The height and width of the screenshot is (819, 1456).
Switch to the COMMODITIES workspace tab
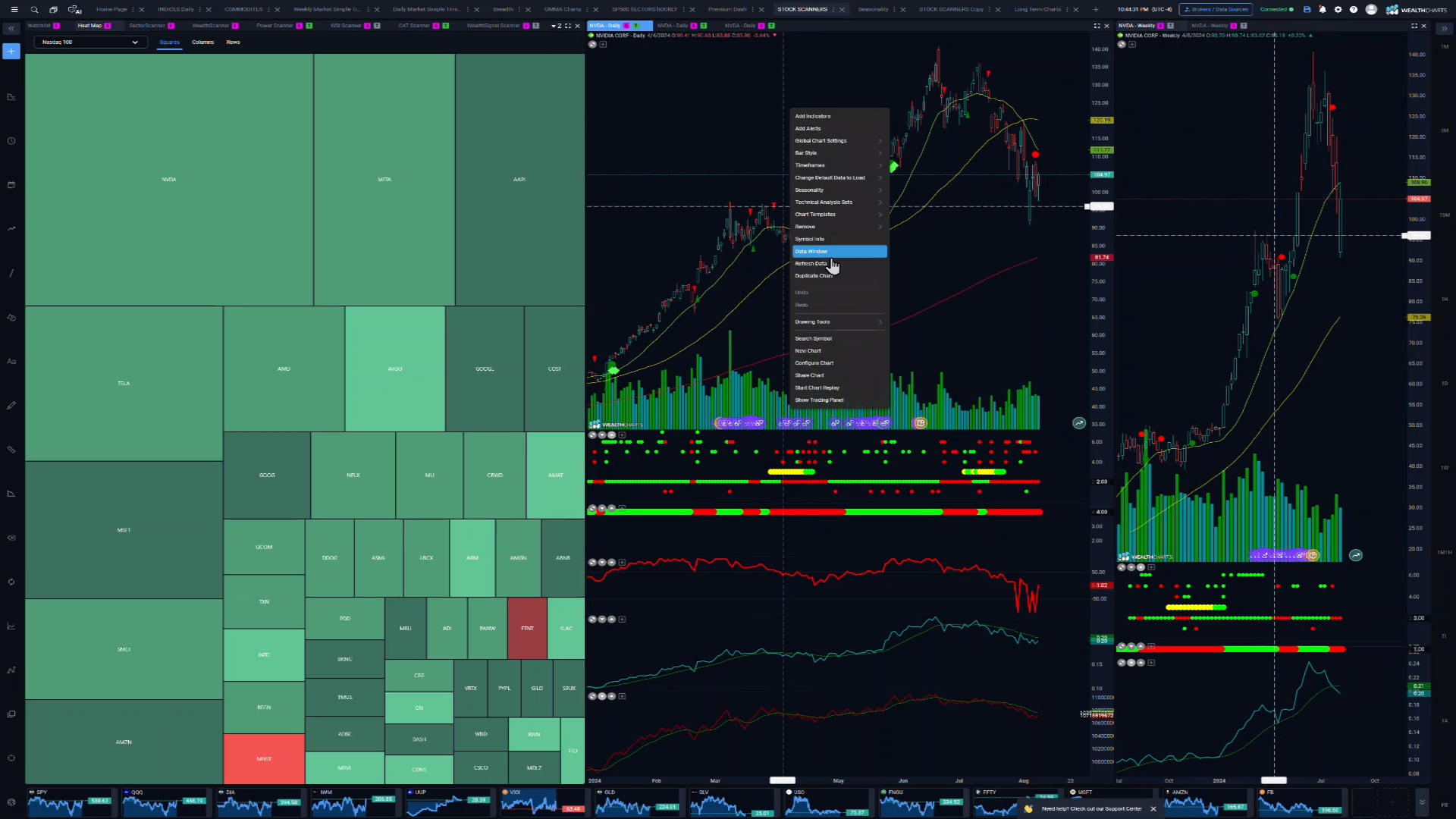[x=243, y=9]
